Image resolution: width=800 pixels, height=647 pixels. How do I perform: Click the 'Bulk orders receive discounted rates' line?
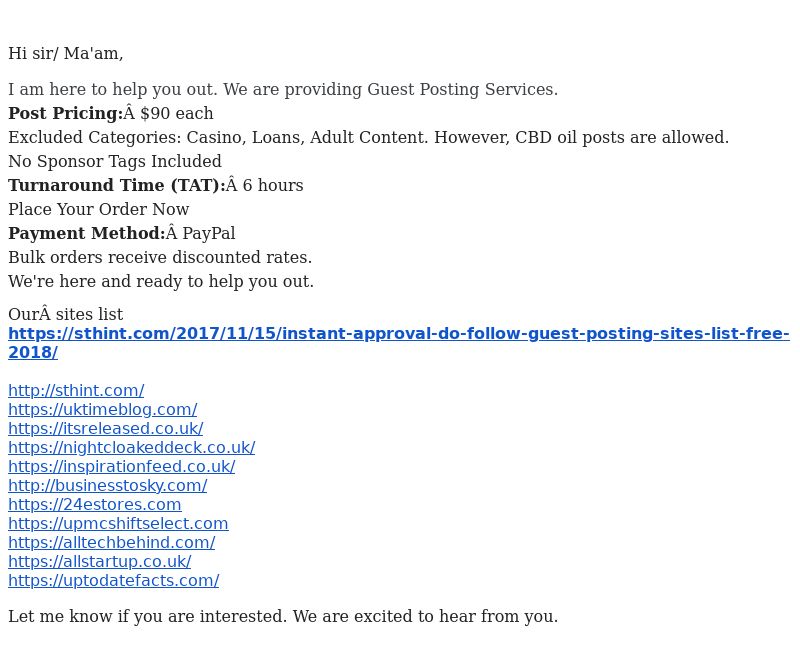click(x=160, y=257)
